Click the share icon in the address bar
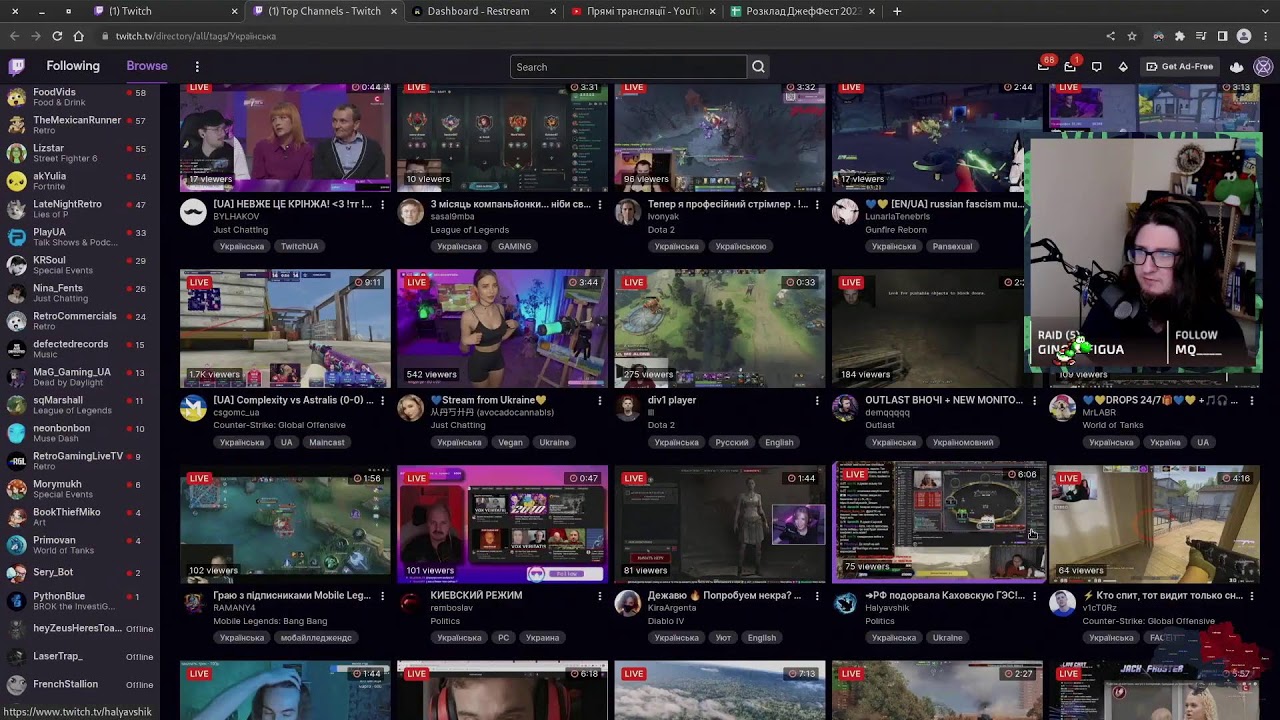This screenshot has width=1280, height=720. point(1110,36)
